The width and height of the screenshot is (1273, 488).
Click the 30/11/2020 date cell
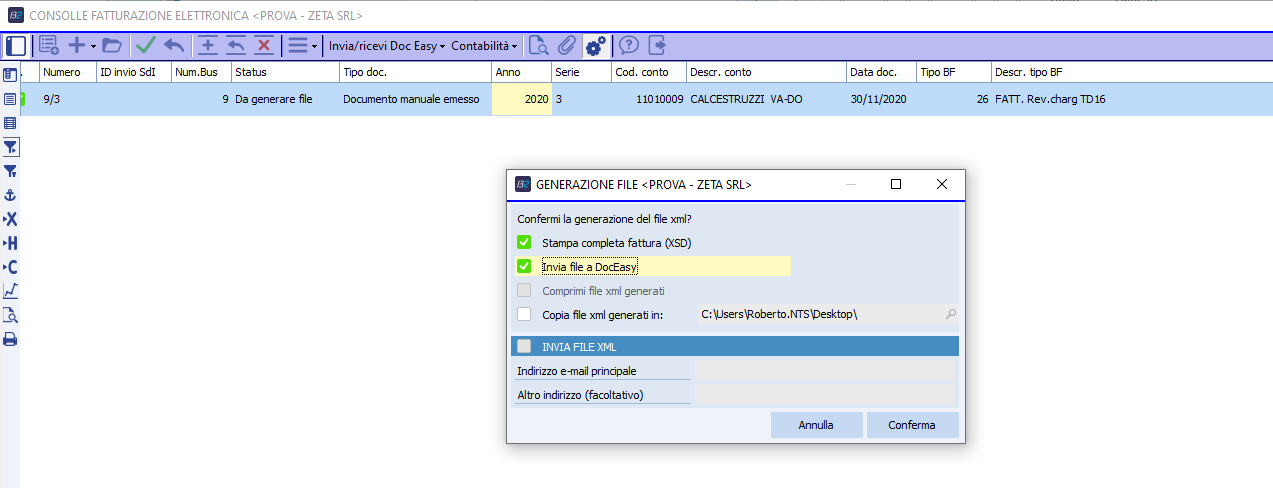(x=881, y=99)
